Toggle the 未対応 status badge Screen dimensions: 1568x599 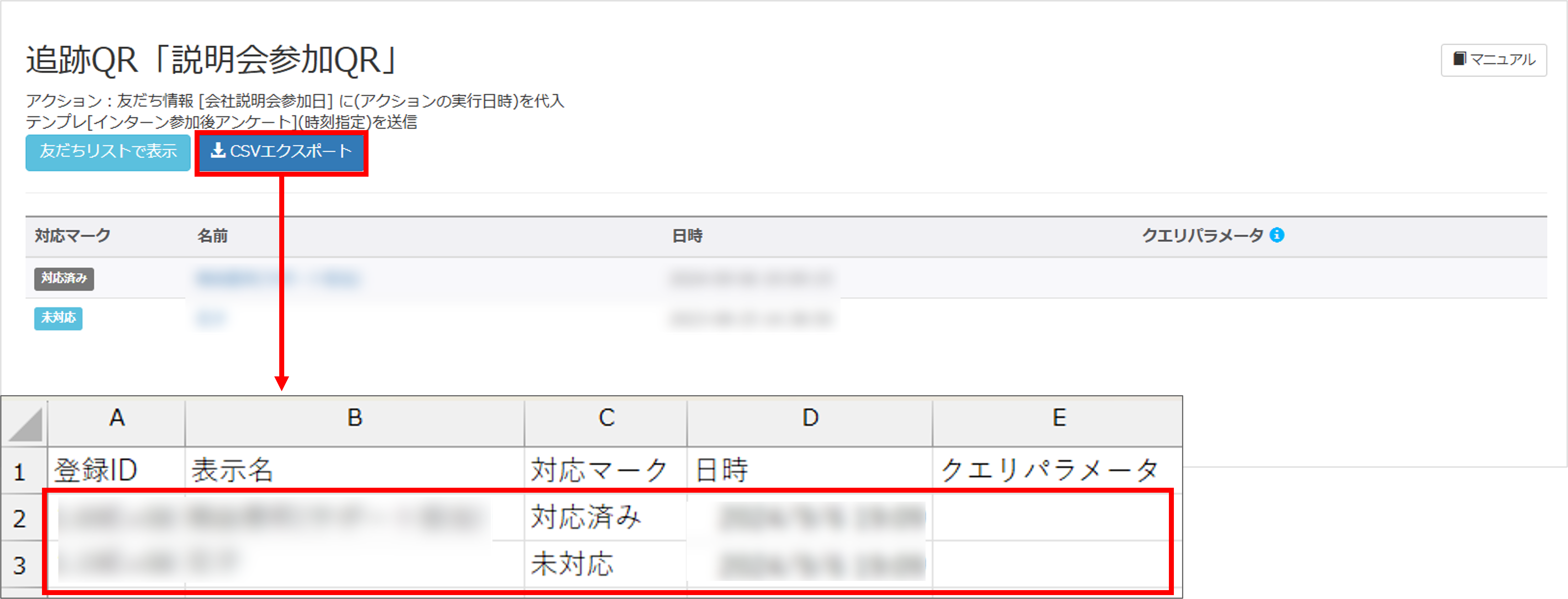58,318
